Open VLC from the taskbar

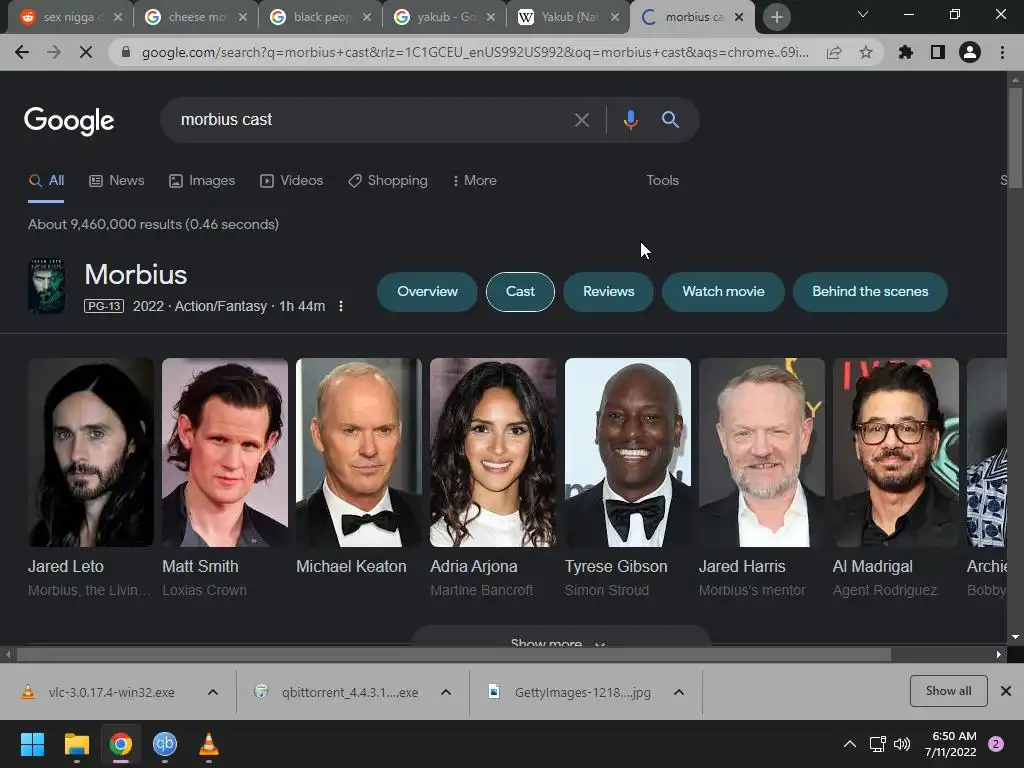[209, 744]
